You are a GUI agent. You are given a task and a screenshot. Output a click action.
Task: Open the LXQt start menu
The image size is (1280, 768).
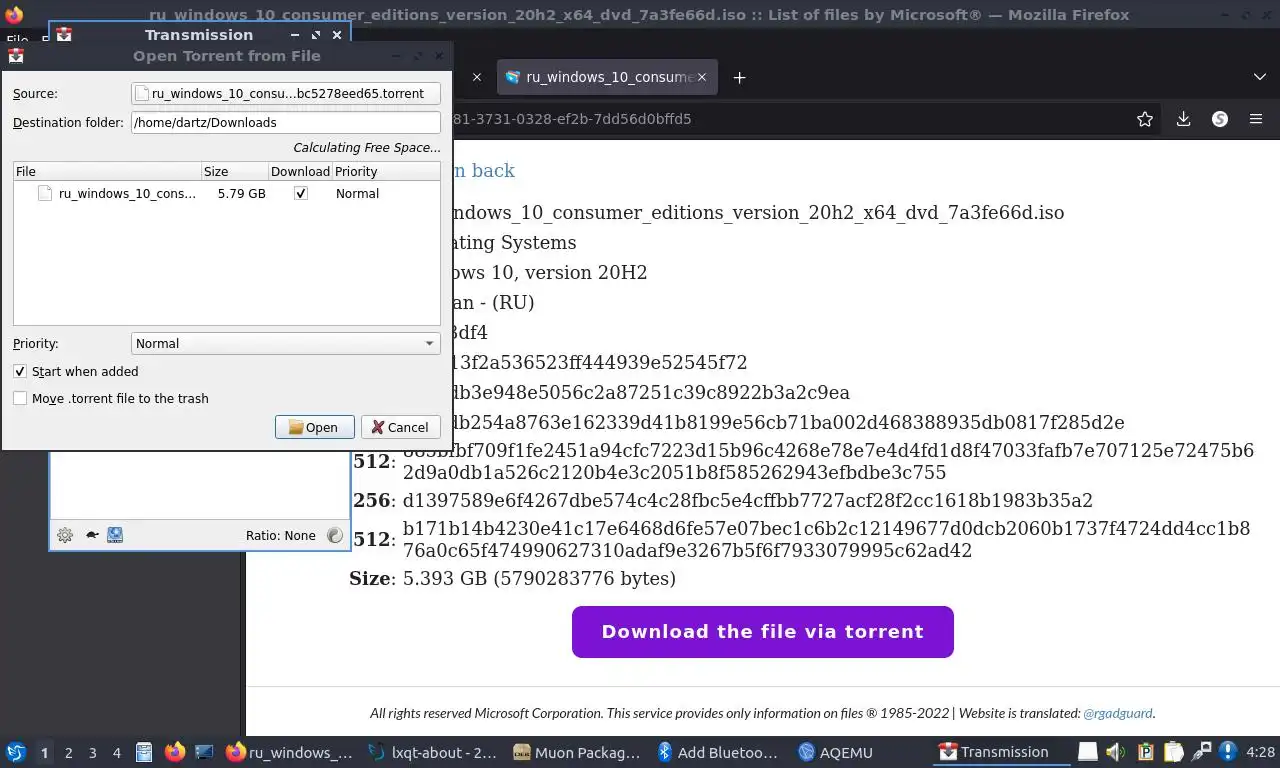(16, 752)
